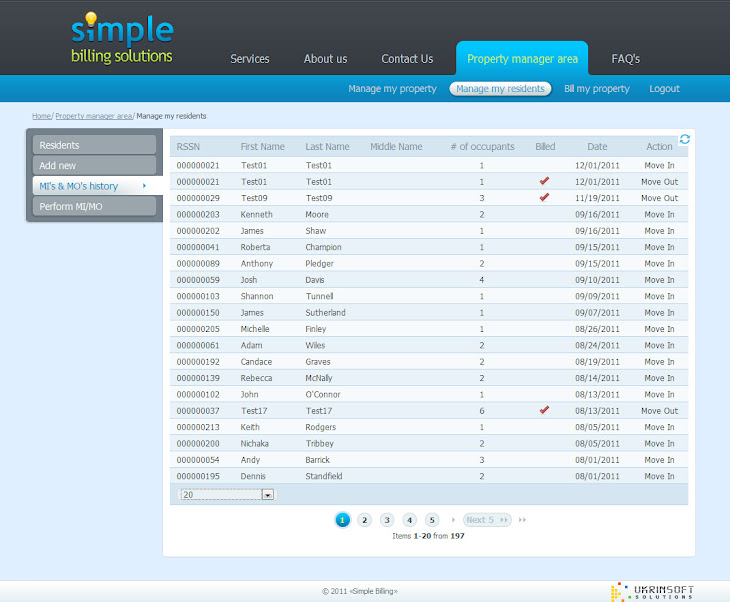Screen dimensions: 730x602
Task: Click the Action column header
Action: click(x=659, y=147)
